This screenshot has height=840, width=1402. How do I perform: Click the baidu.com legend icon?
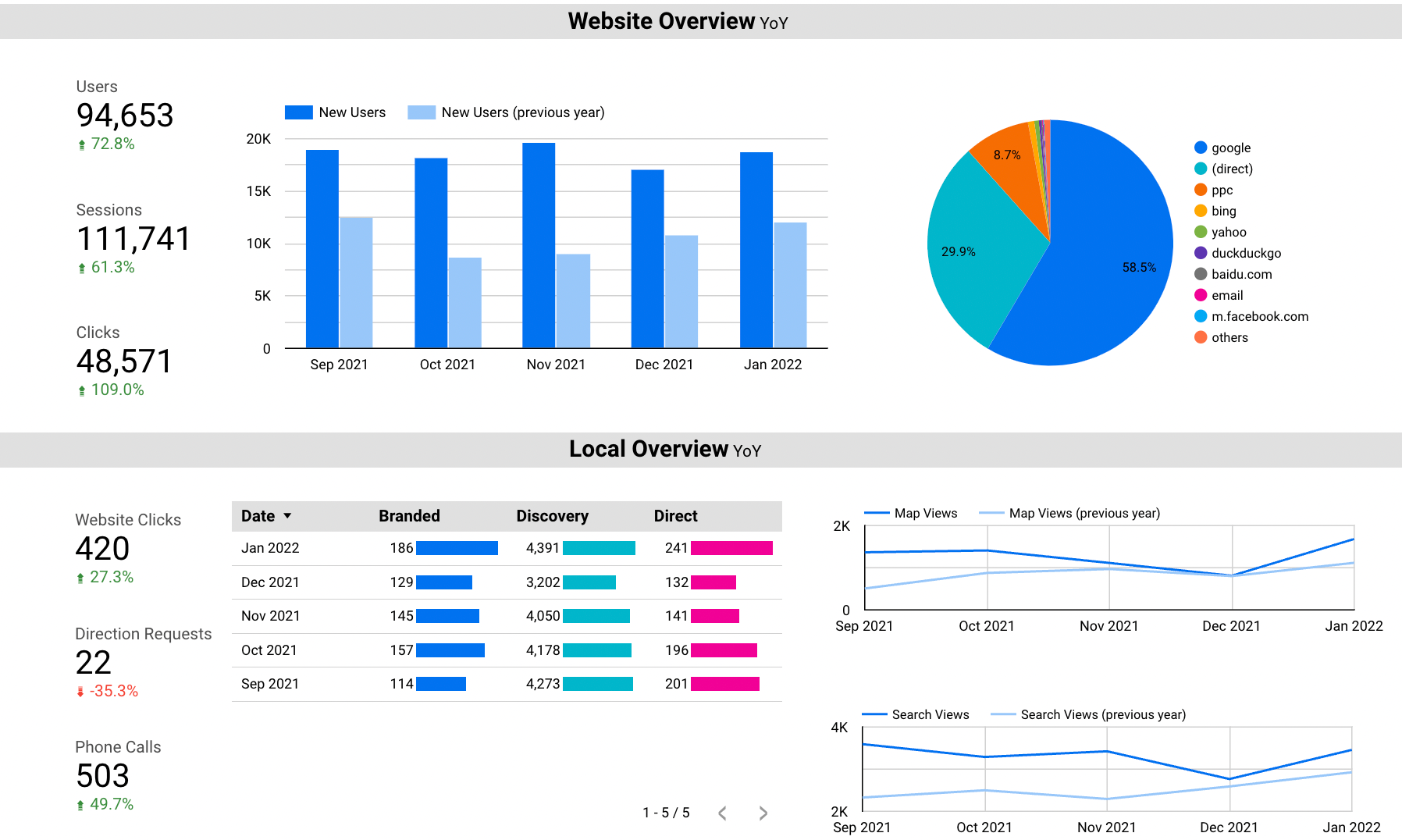(x=1198, y=273)
